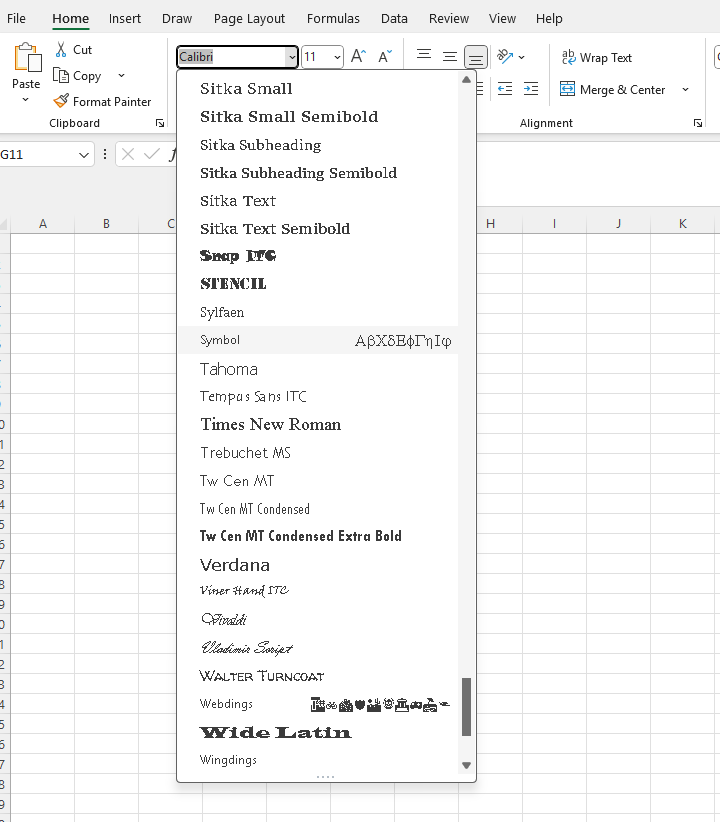
Task: Select the highlighted Symbol font
Action: pyautogui.click(x=318, y=340)
